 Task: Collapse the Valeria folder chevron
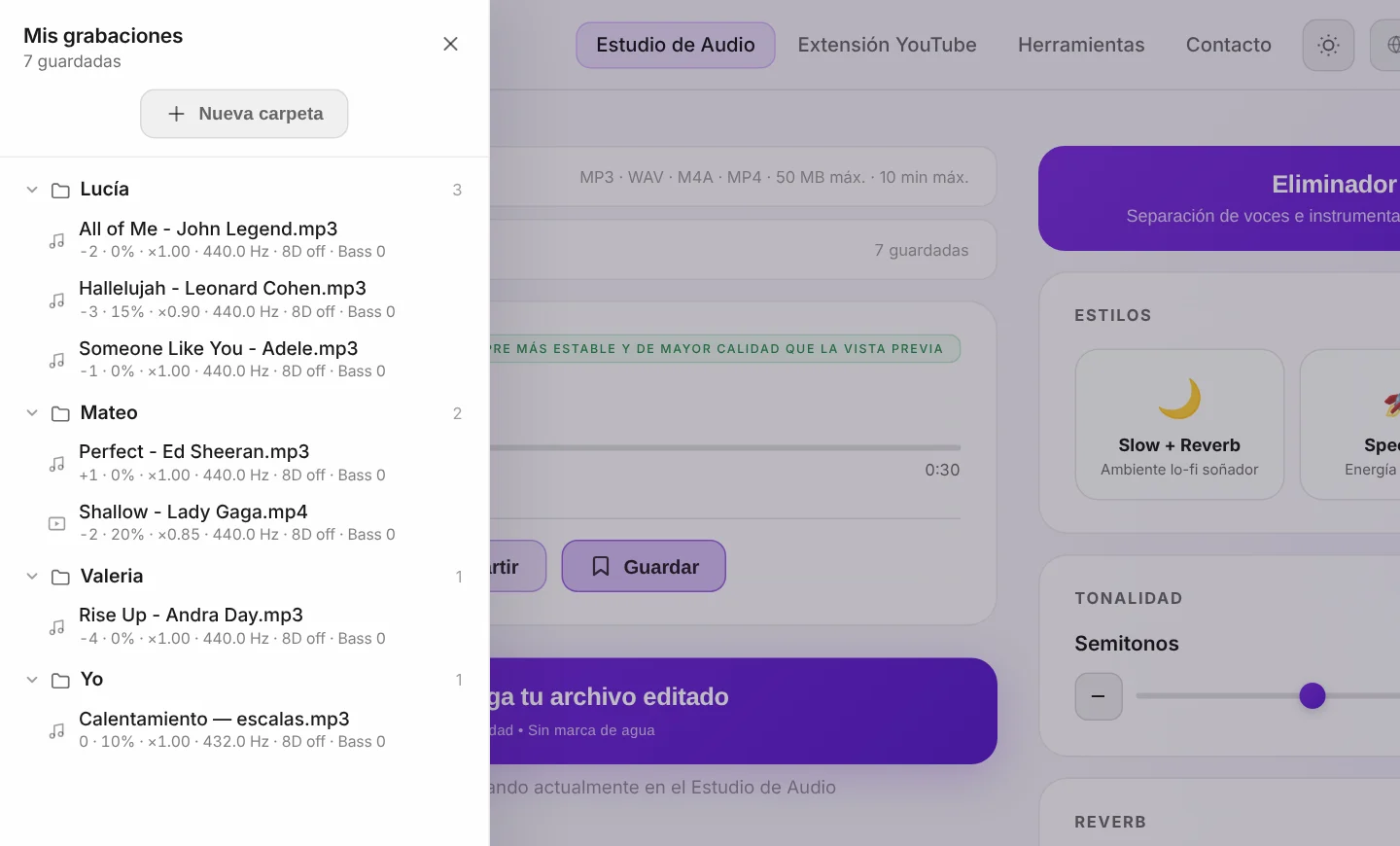[x=32, y=577]
